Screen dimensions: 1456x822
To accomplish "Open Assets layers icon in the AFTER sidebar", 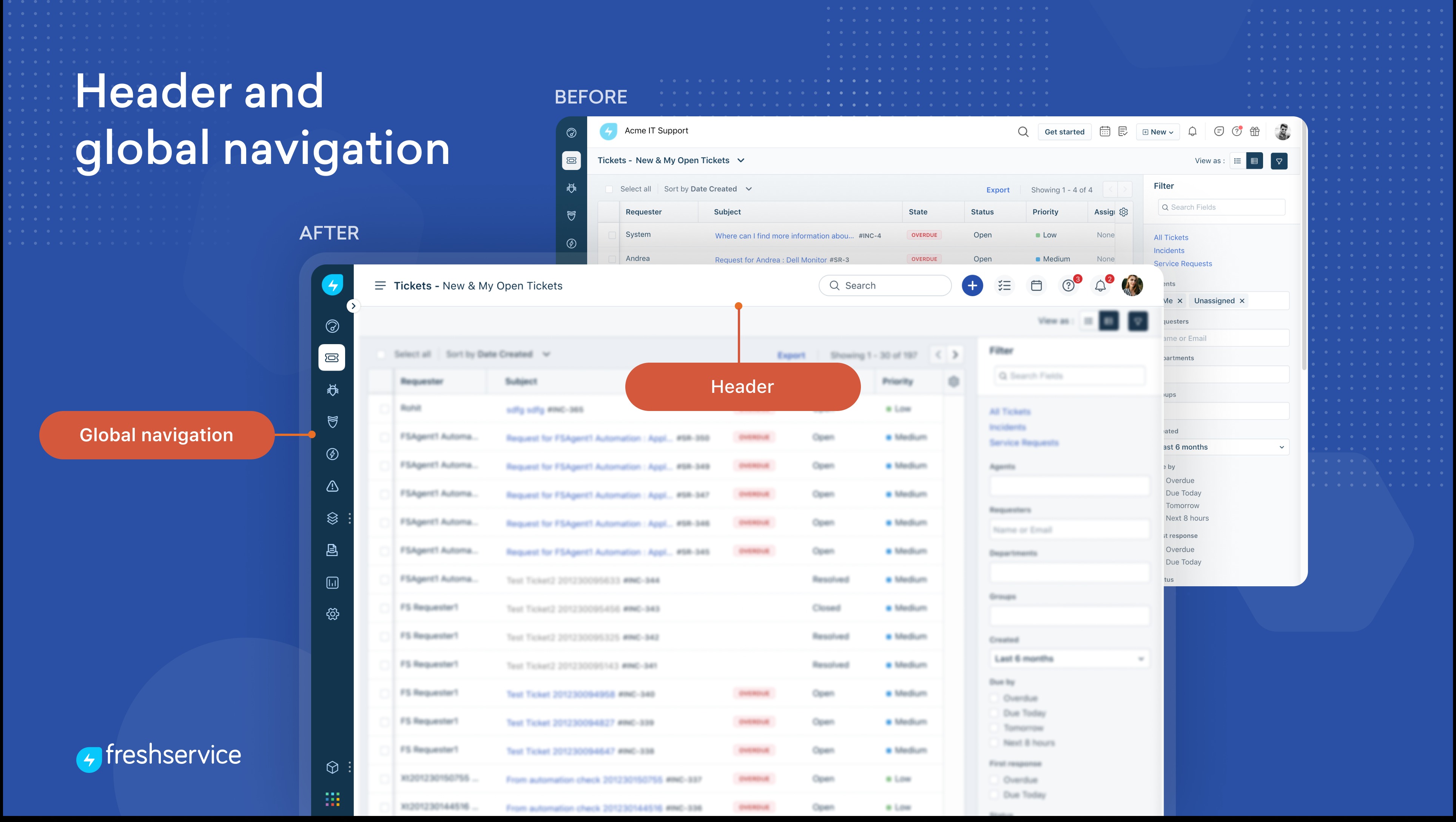I will click(x=332, y=518).
